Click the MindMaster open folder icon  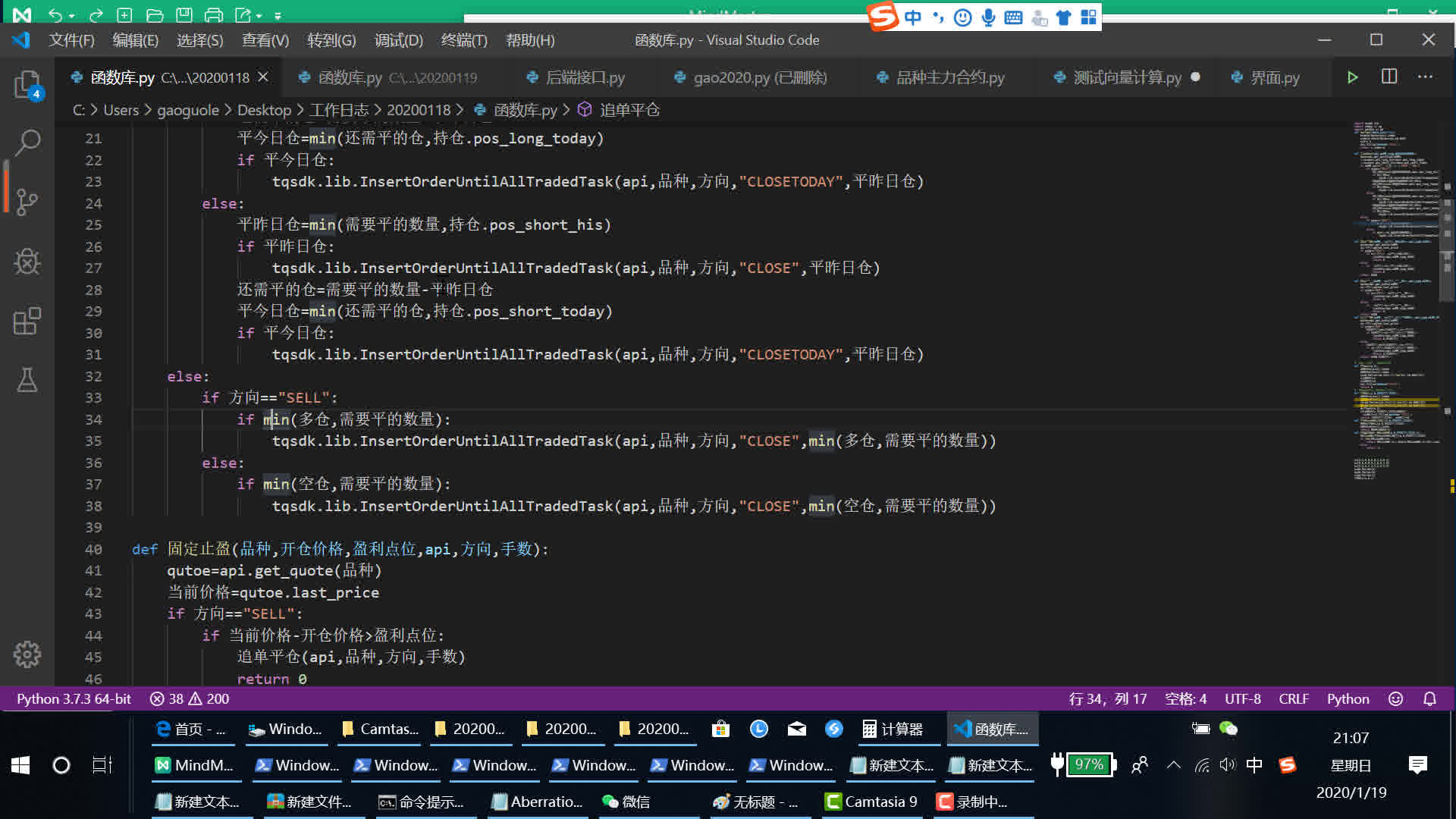[155, 14]
